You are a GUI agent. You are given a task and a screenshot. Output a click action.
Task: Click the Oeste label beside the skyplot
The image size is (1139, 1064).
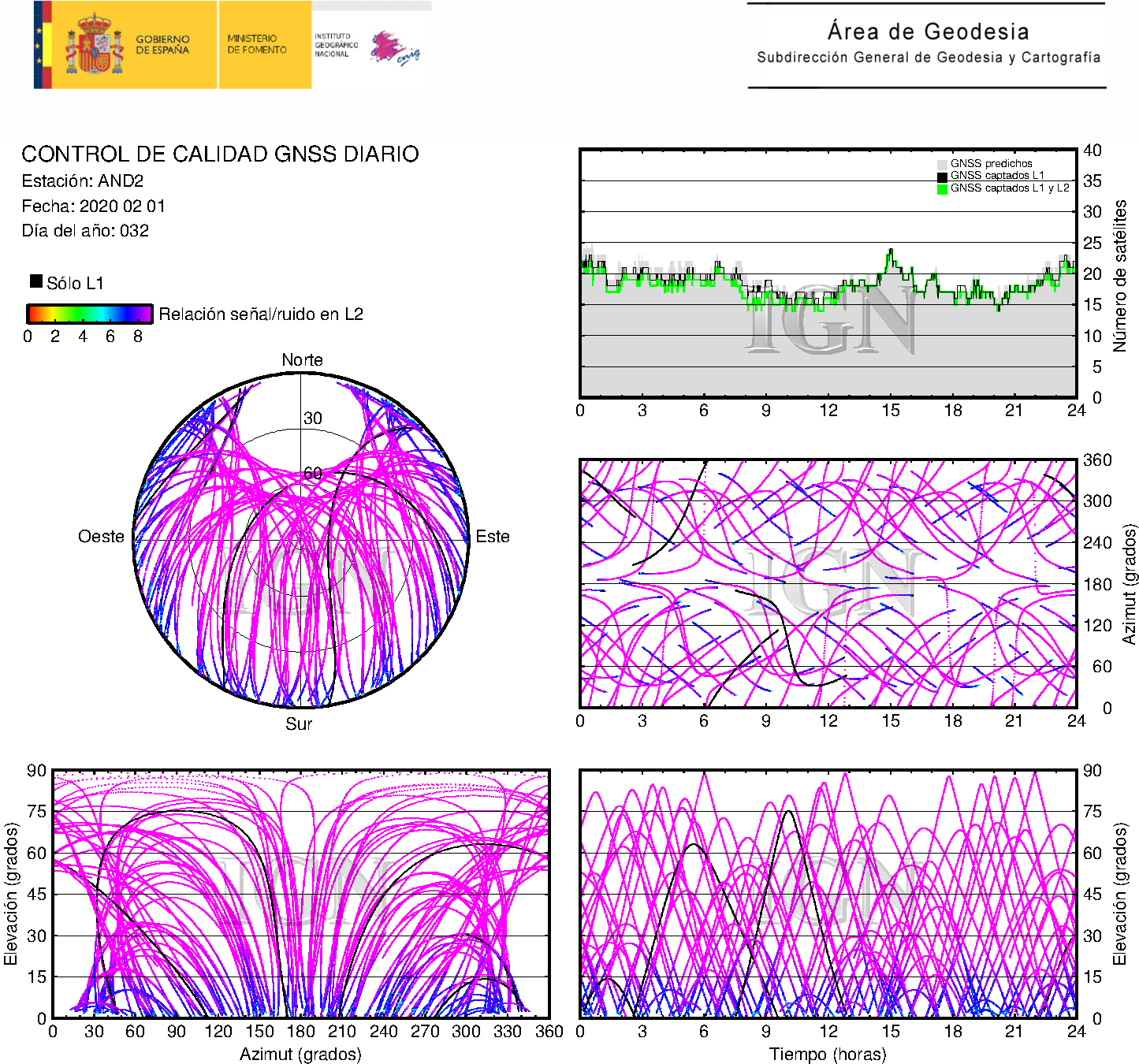(x=101, y=537)
